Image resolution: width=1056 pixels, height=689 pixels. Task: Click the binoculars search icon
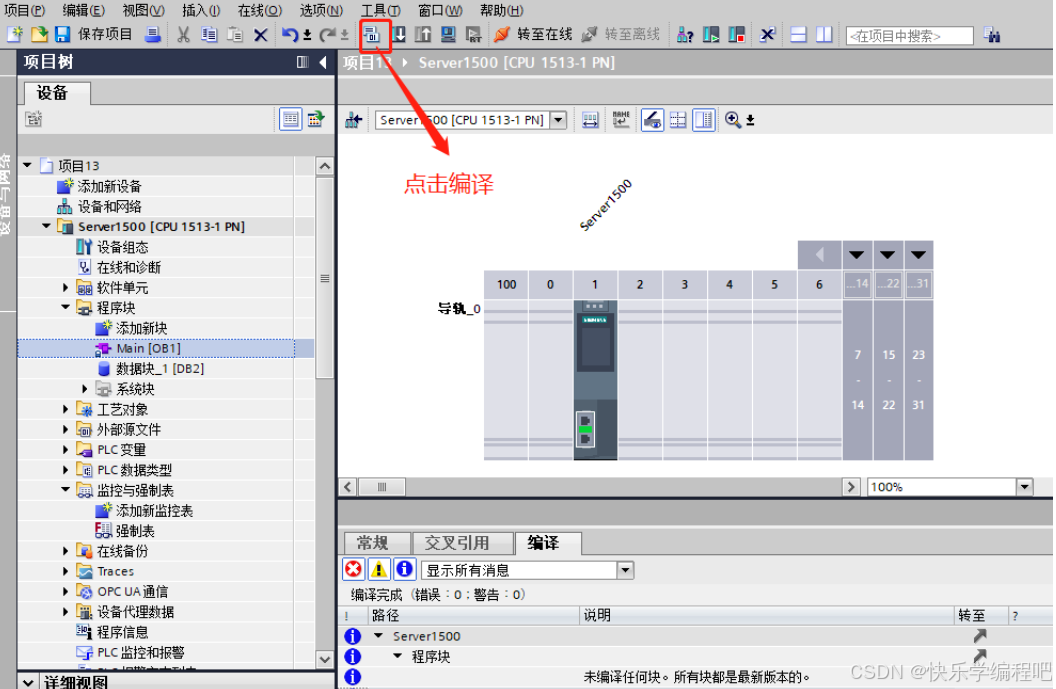[x=991, y=34]
